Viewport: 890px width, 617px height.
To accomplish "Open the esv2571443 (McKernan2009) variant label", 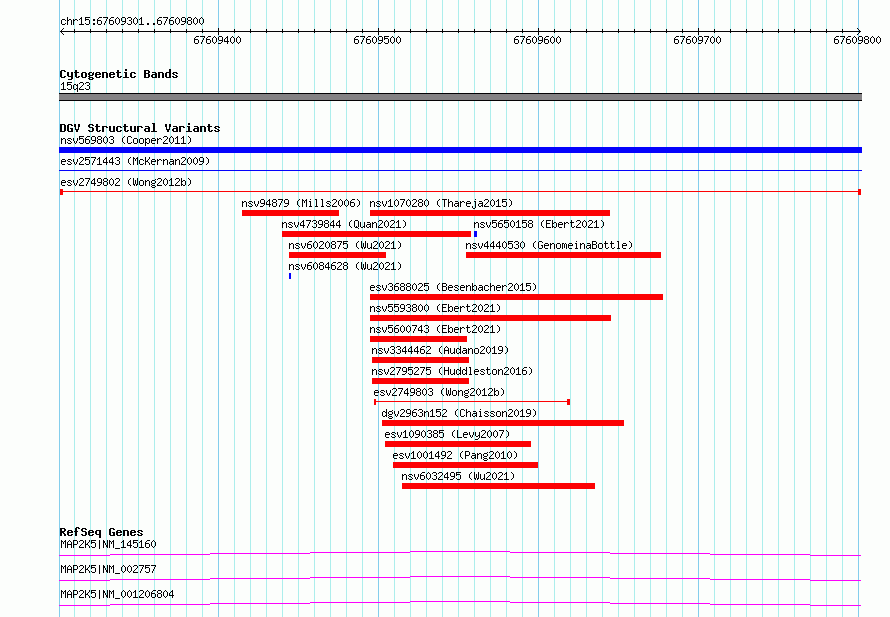I will tap(135, 161).
